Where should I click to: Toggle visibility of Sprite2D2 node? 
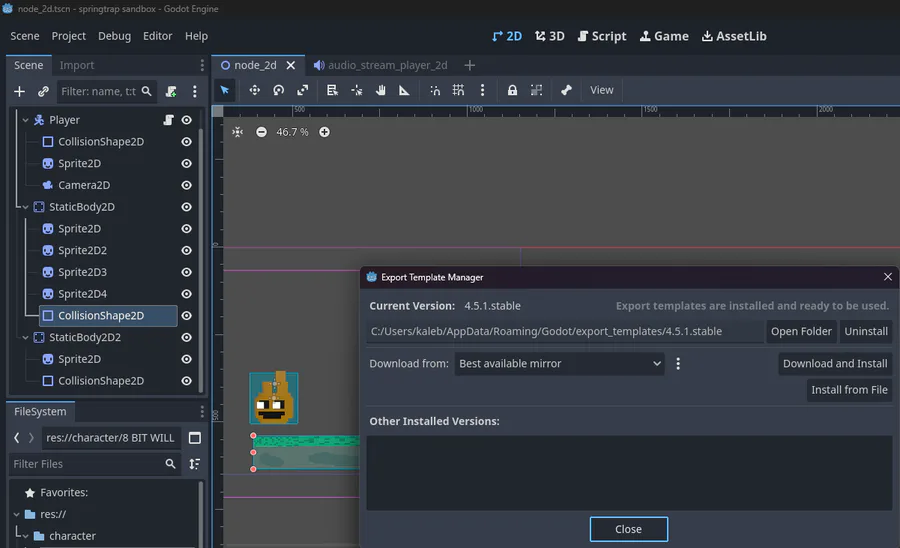coord(187,251)
